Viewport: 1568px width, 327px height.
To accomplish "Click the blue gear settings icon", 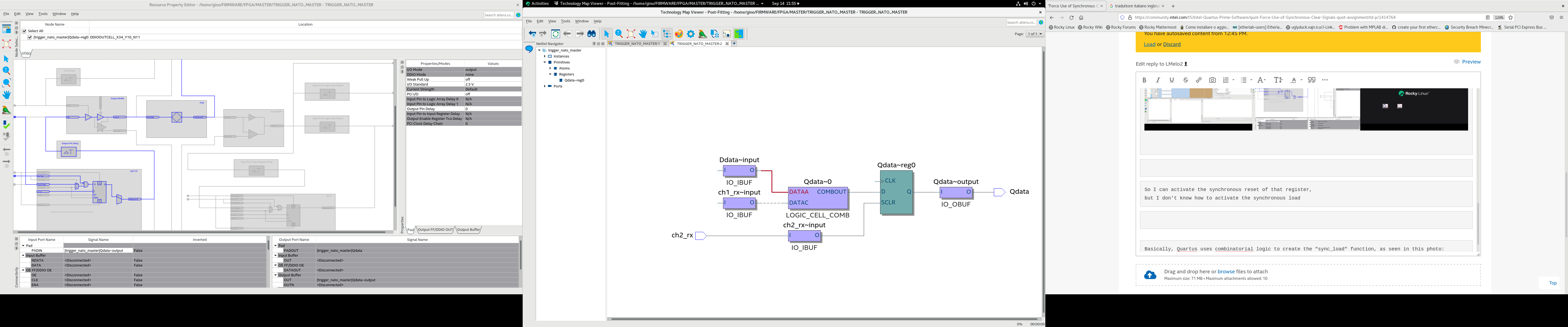I will coord(691,34).
